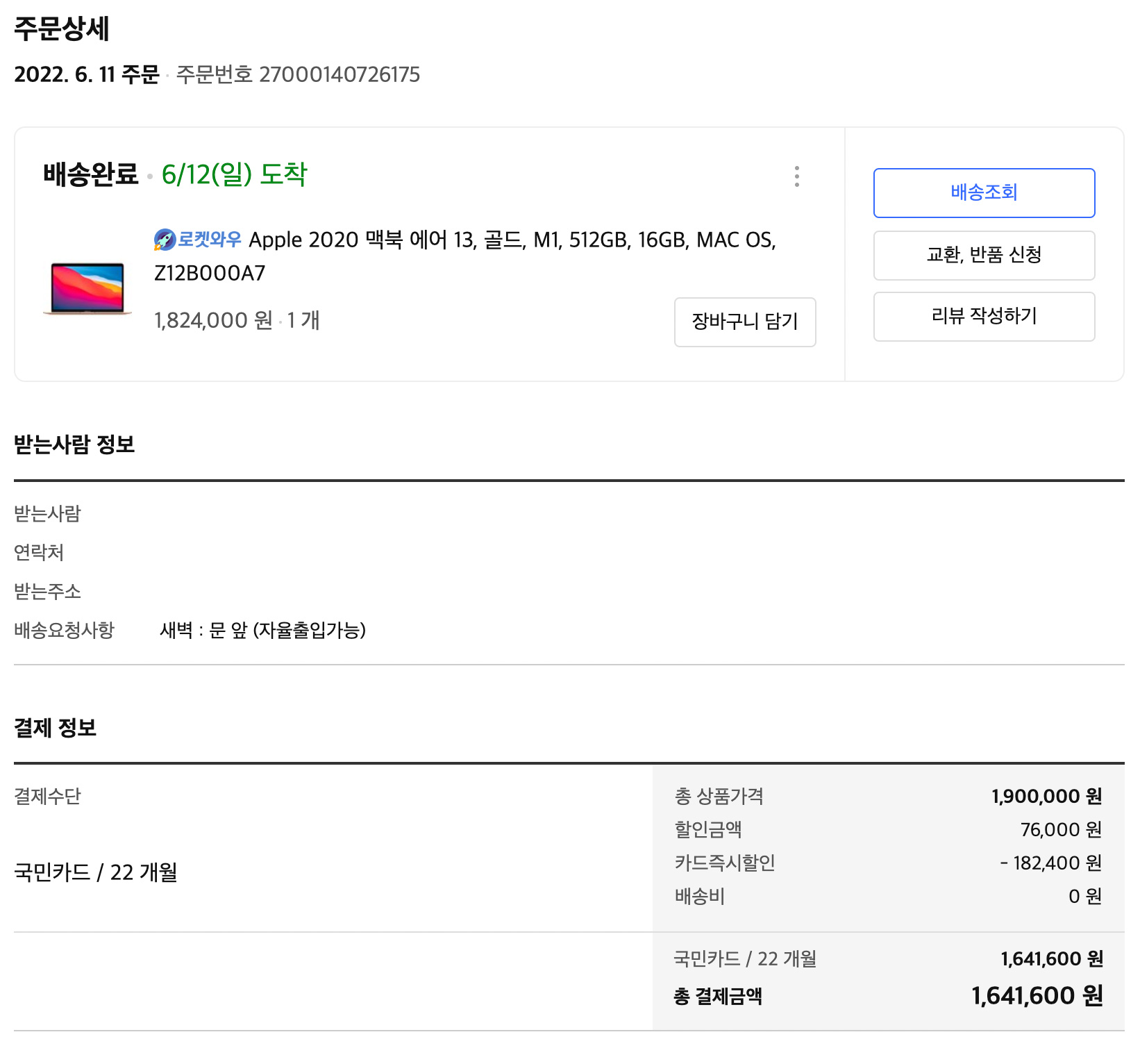Viewport: 1140px width, 1064px height.
Task: Click the large 1,641,600 원 total amount
Action: 1037,996
